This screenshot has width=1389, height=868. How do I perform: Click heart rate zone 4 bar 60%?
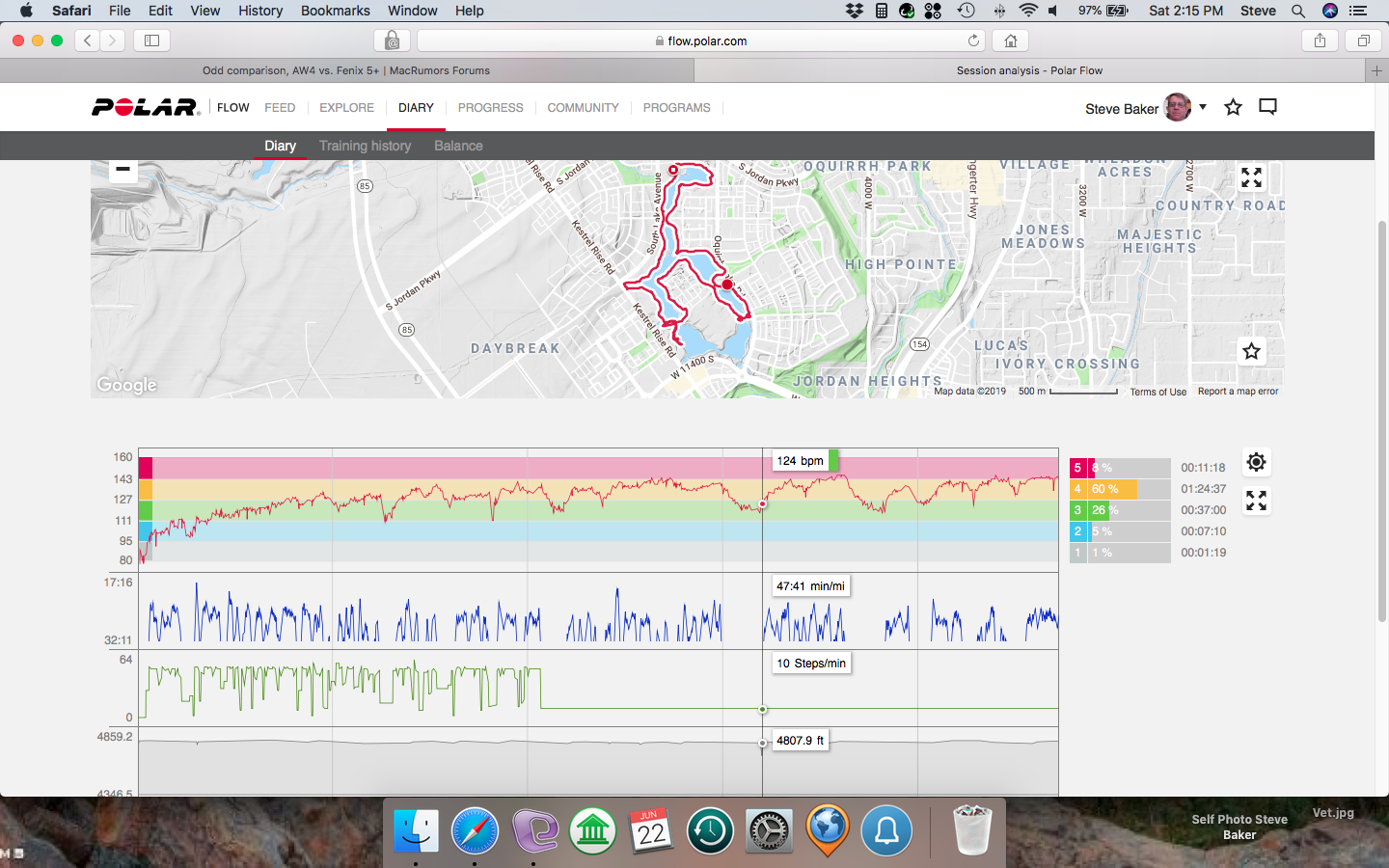click(1119, 489)
